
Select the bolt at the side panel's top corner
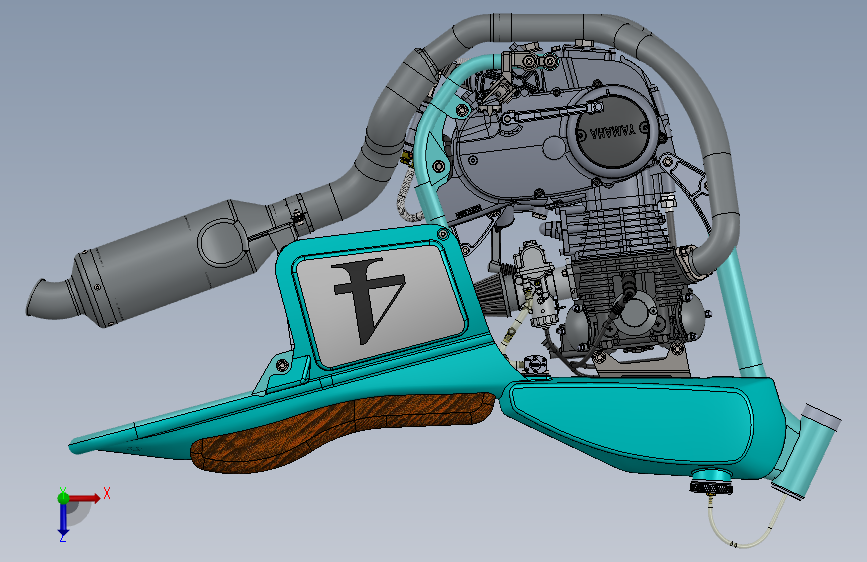click(442, 235)
